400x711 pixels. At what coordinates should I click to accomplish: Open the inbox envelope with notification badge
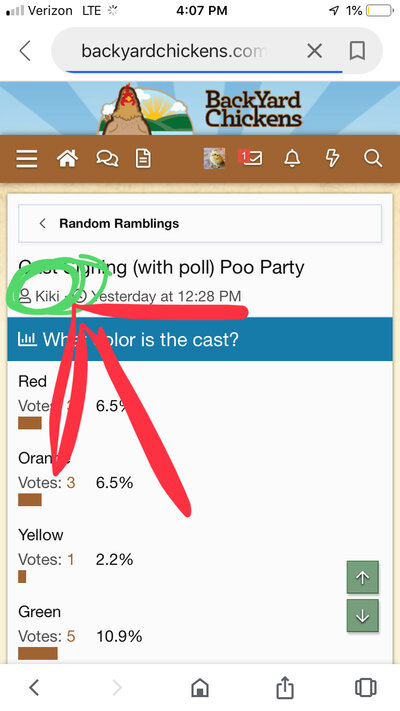click(250, 158)
